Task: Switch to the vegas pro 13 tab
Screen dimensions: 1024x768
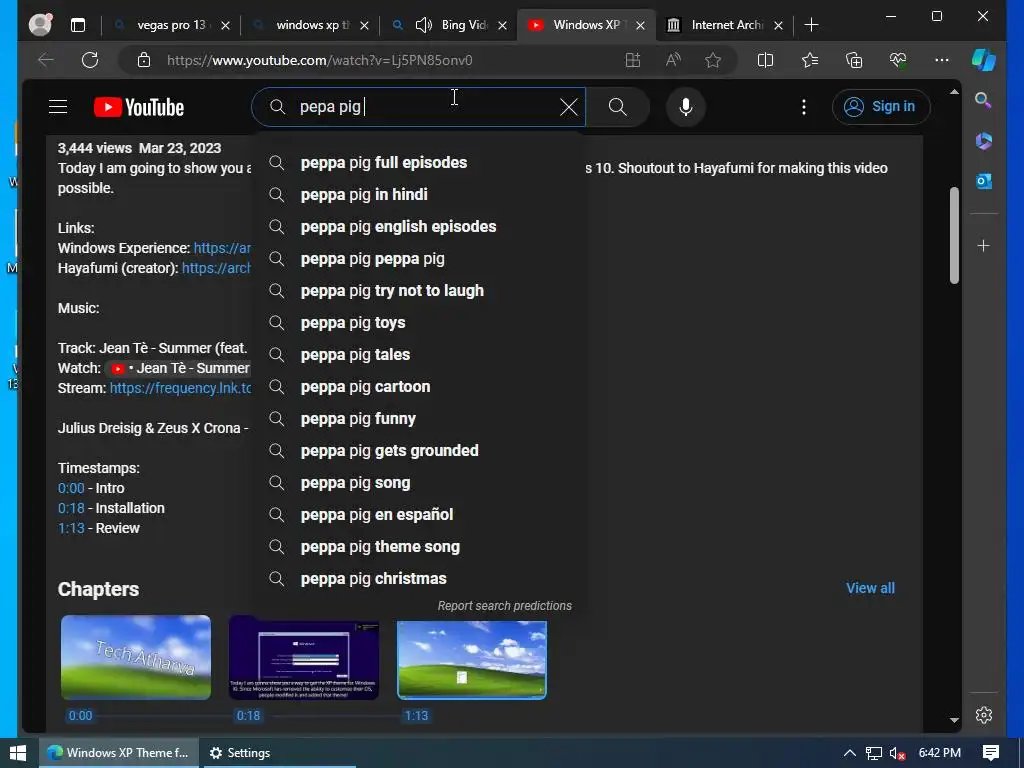Action: point(171,25)
